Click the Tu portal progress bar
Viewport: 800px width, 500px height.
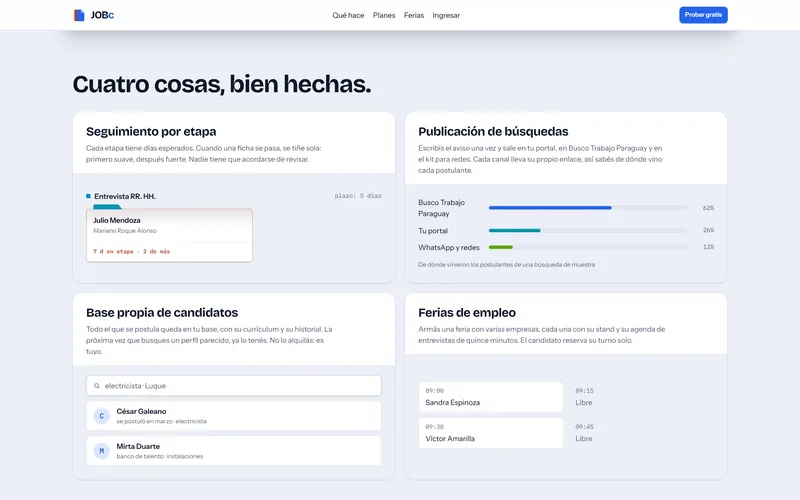[588, 230]
